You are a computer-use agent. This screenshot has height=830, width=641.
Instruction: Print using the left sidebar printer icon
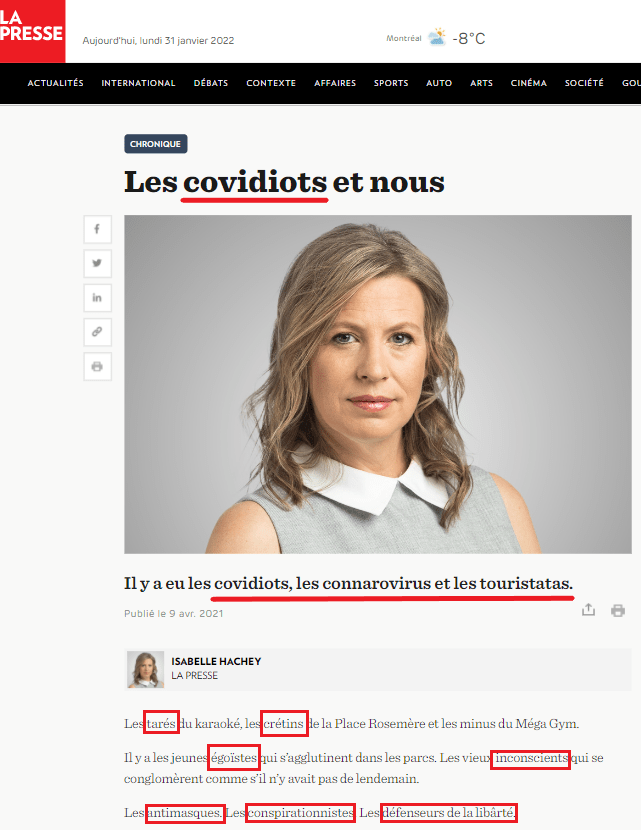pyautogui.click(x=97, y=366)
